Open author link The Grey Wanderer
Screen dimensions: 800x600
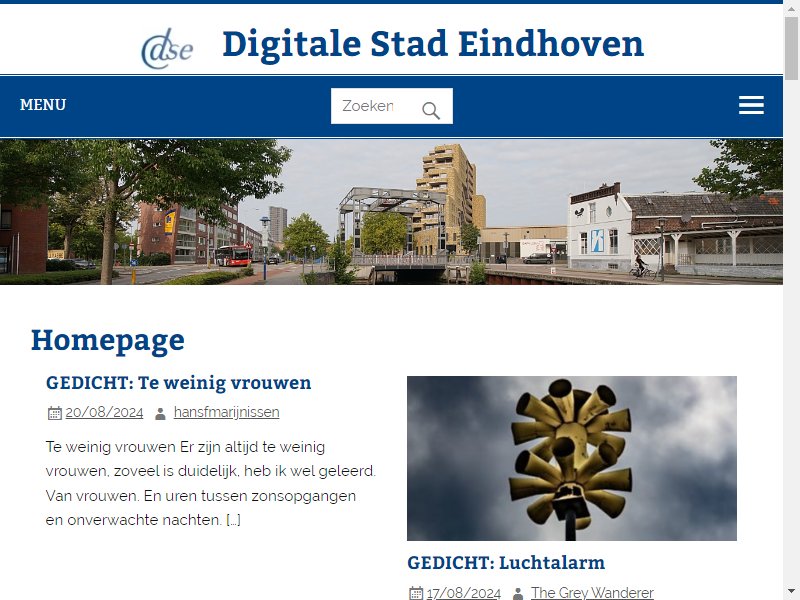(592, 593)
